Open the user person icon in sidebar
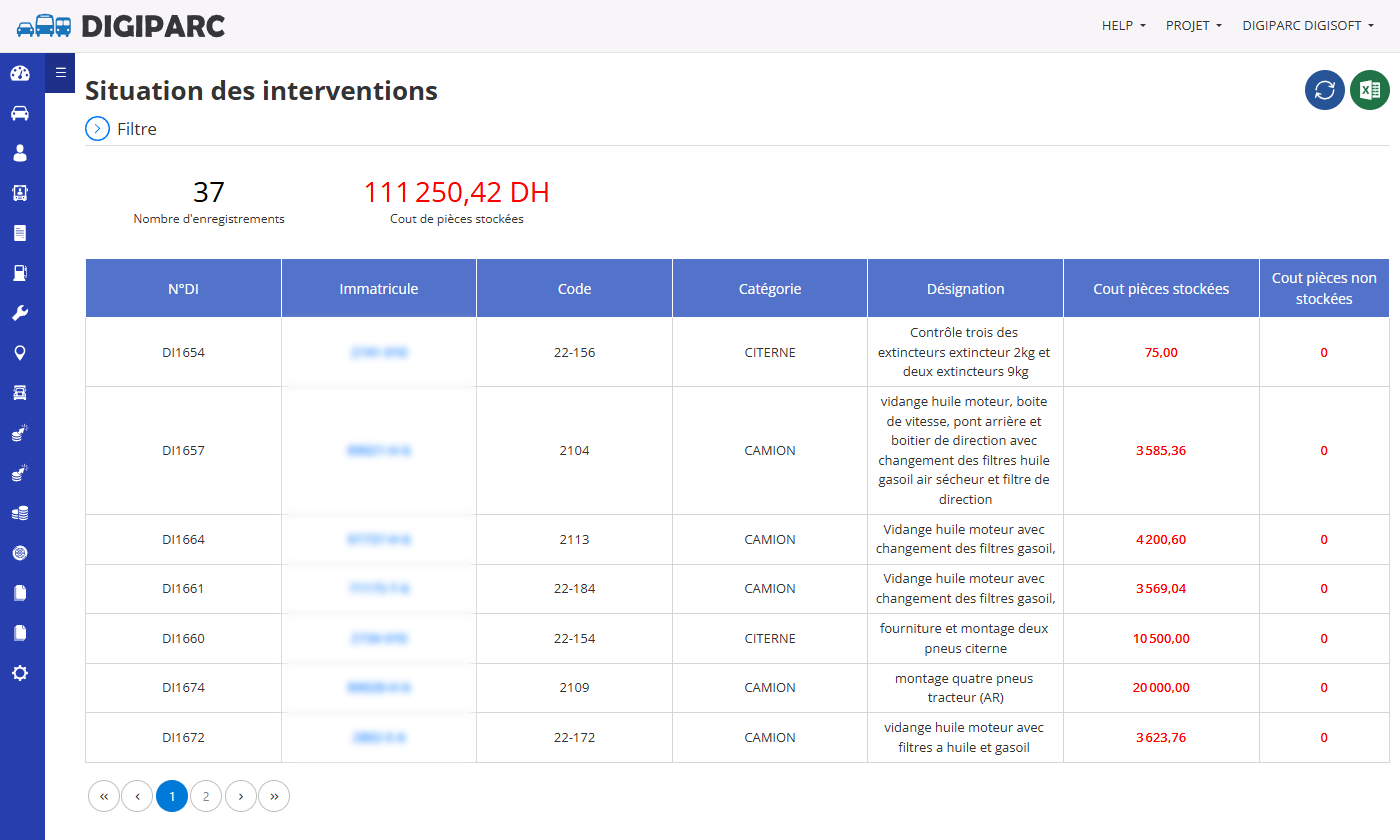 tap(20, 153)
